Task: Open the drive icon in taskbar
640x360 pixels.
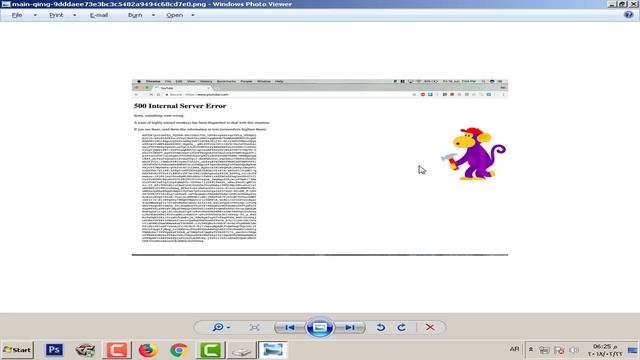Action: [242, 351]
